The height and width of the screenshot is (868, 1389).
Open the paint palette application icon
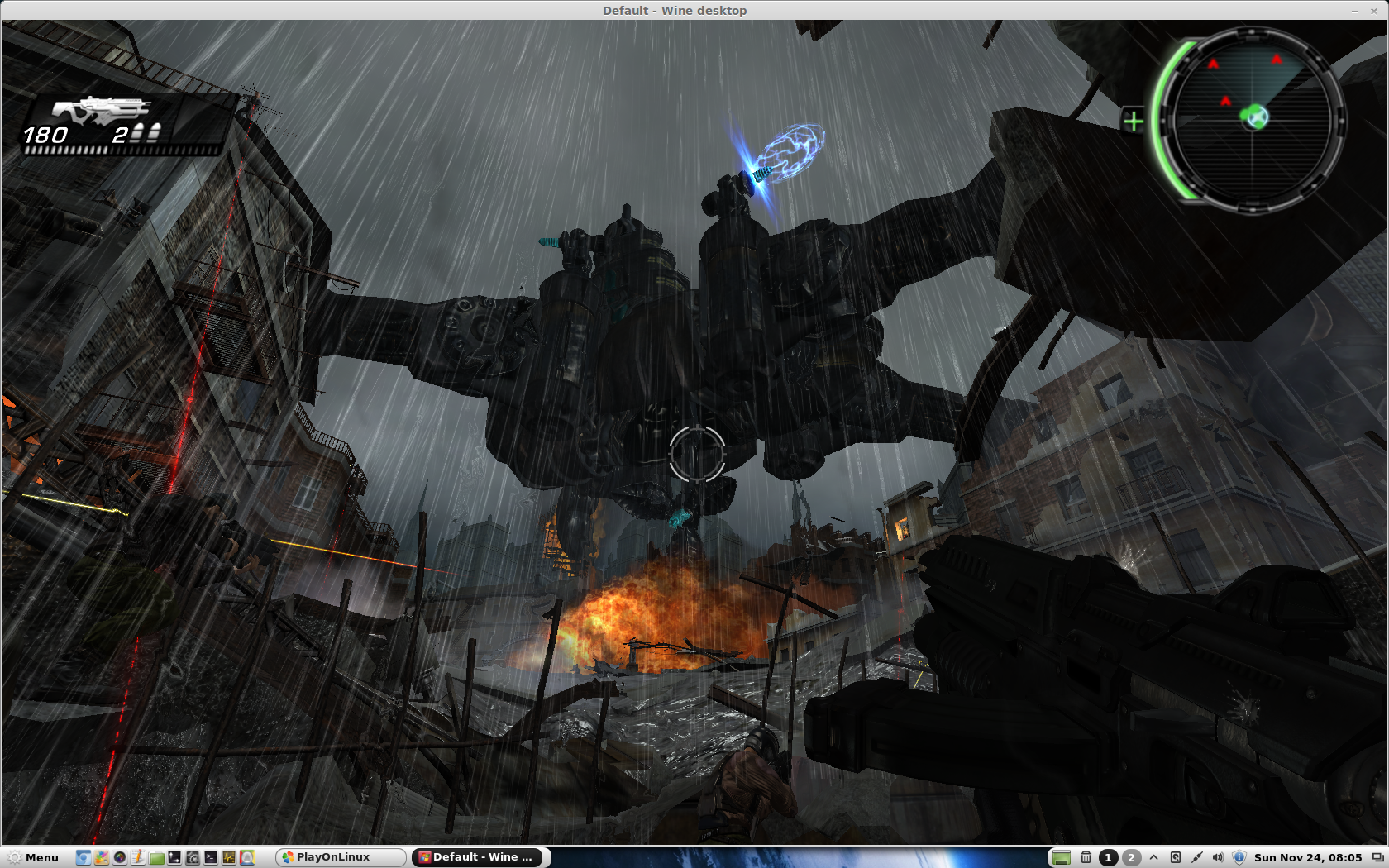(102, 857)
